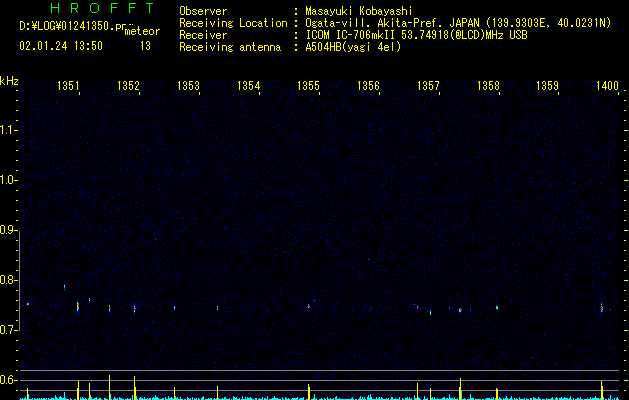Click the Observer field label
This screenshot has height=400, width=629.
(203, 11)
